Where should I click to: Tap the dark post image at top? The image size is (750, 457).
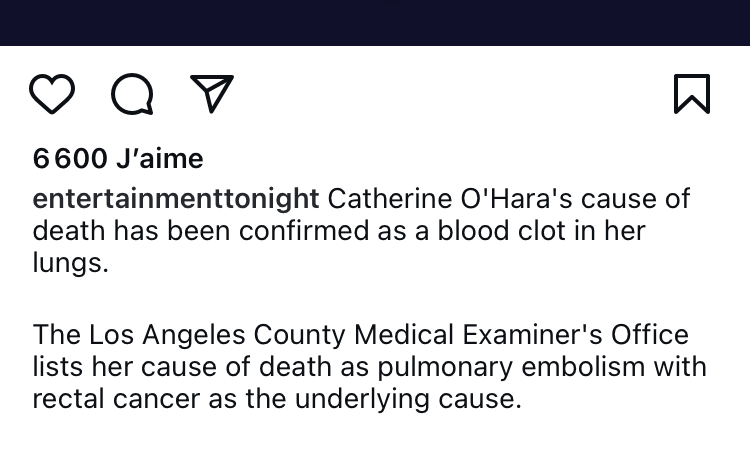pyautogui.click(x=375, y=22)
